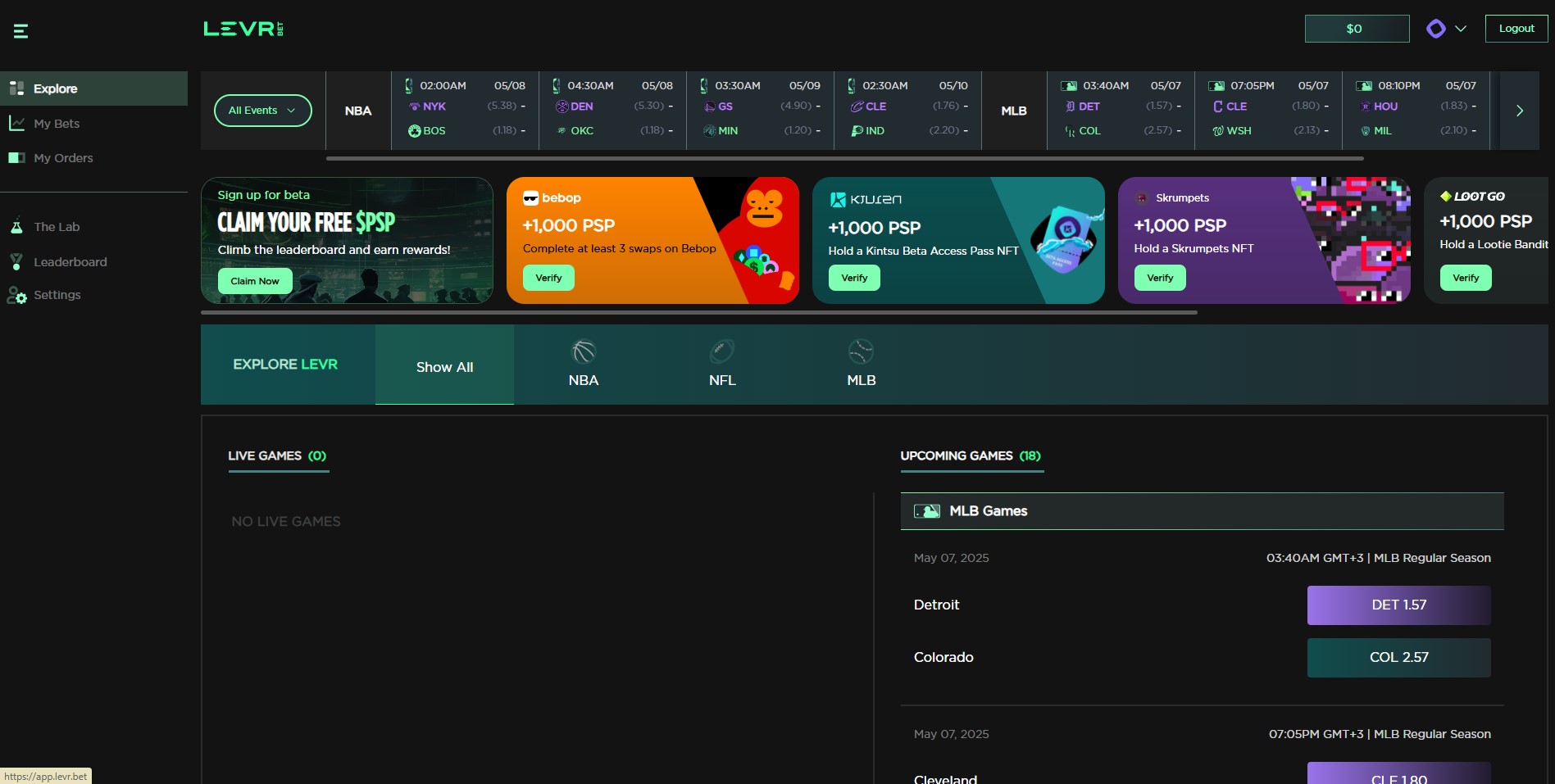Expand the All Events dropdown
Image resolution: width=1555 pixels, height=784 pixels.
262,111
